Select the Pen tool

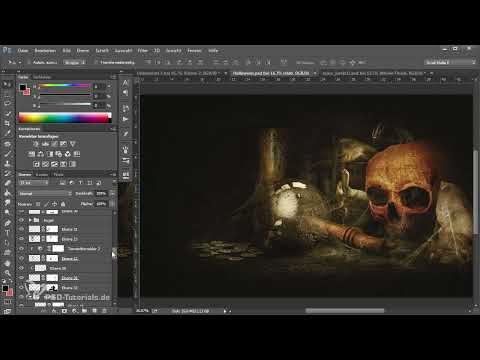[x=7, y=223]
